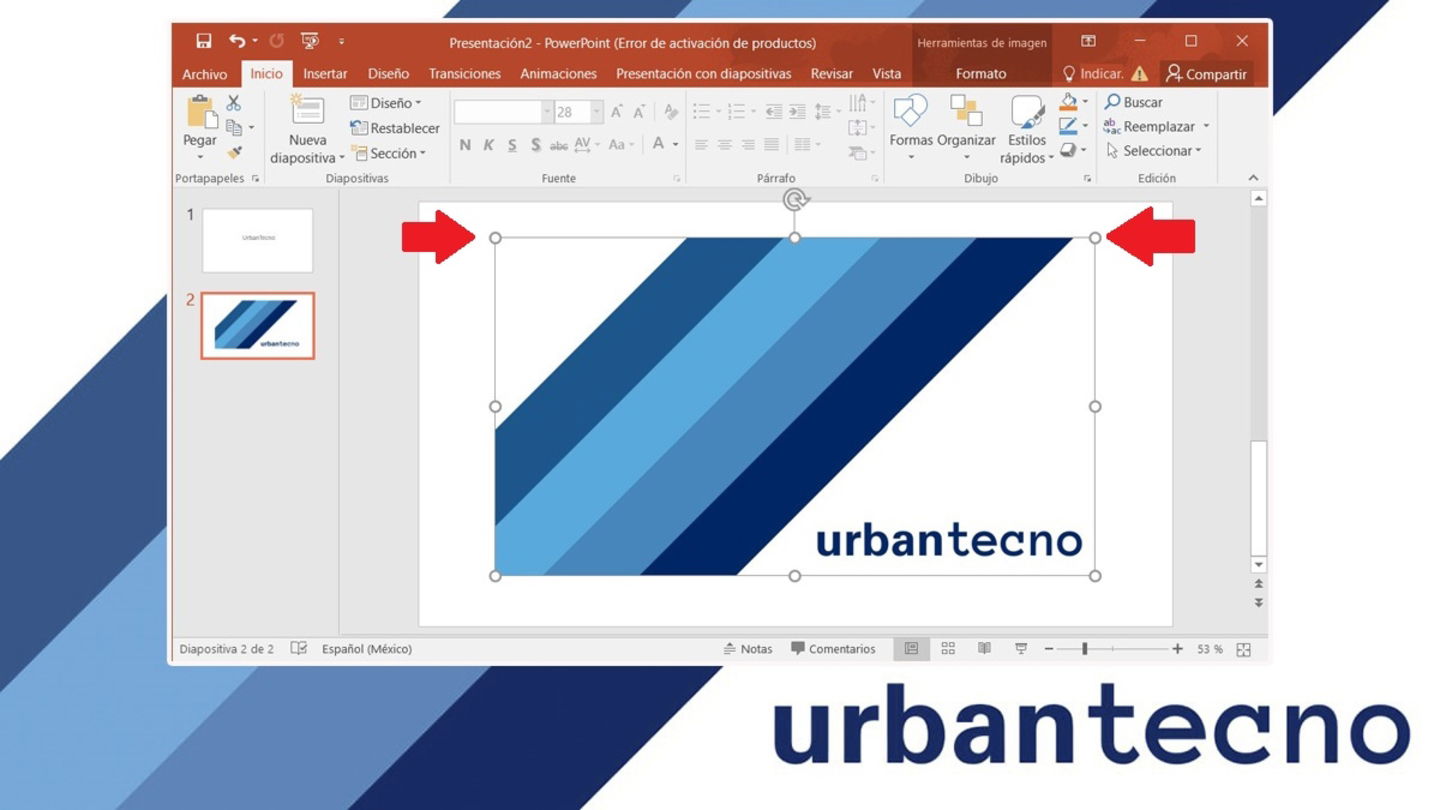
Task: Open the Diseño layout dropdown
Action: pos(386,103)
